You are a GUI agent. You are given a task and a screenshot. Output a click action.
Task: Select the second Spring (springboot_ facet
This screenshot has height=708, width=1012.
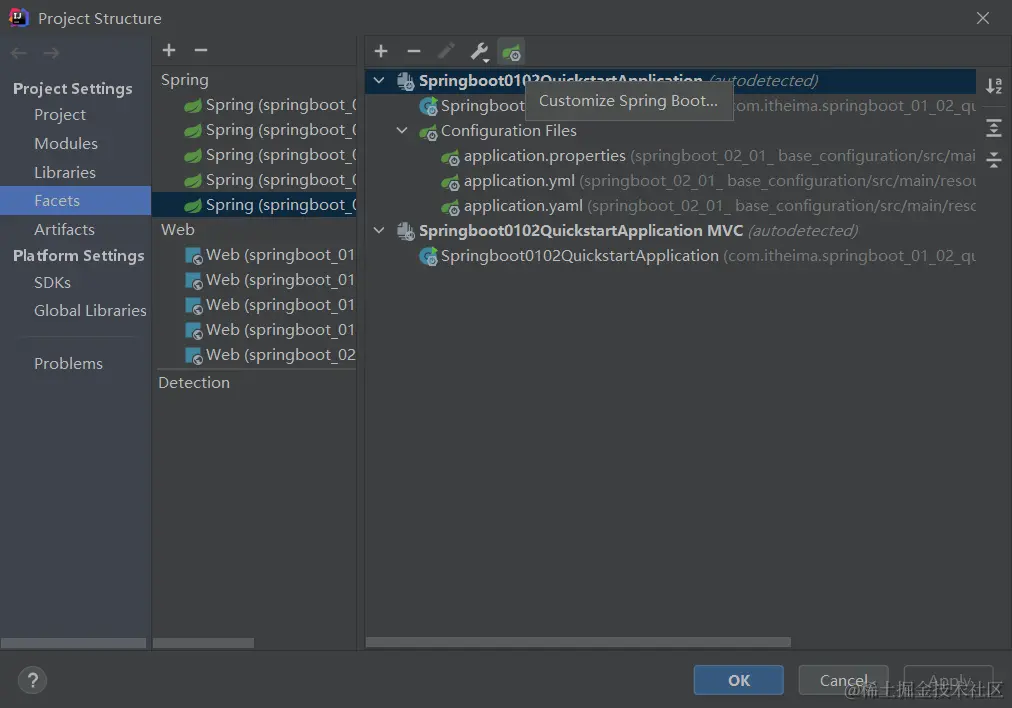pos(254,130)
